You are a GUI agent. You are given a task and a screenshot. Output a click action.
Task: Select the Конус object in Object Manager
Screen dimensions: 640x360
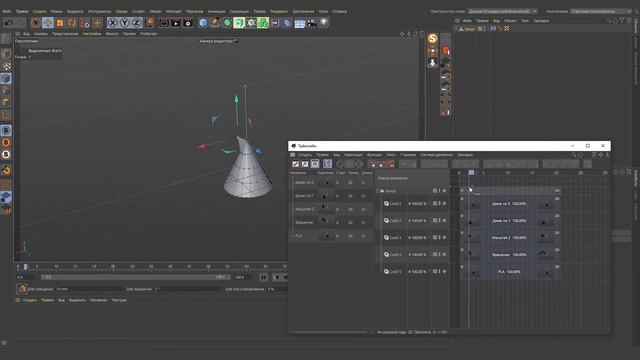pos(469,29)
